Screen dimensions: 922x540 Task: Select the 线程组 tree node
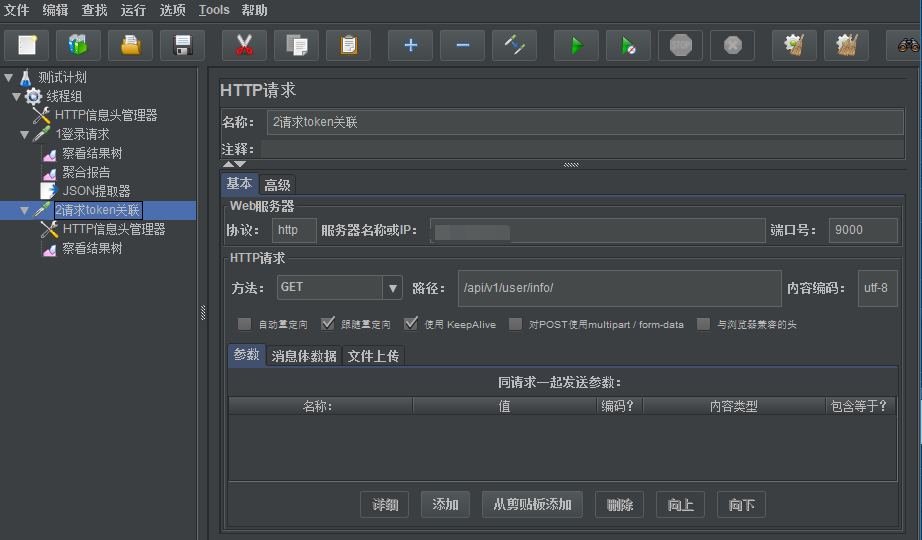(x=64, y=96)
